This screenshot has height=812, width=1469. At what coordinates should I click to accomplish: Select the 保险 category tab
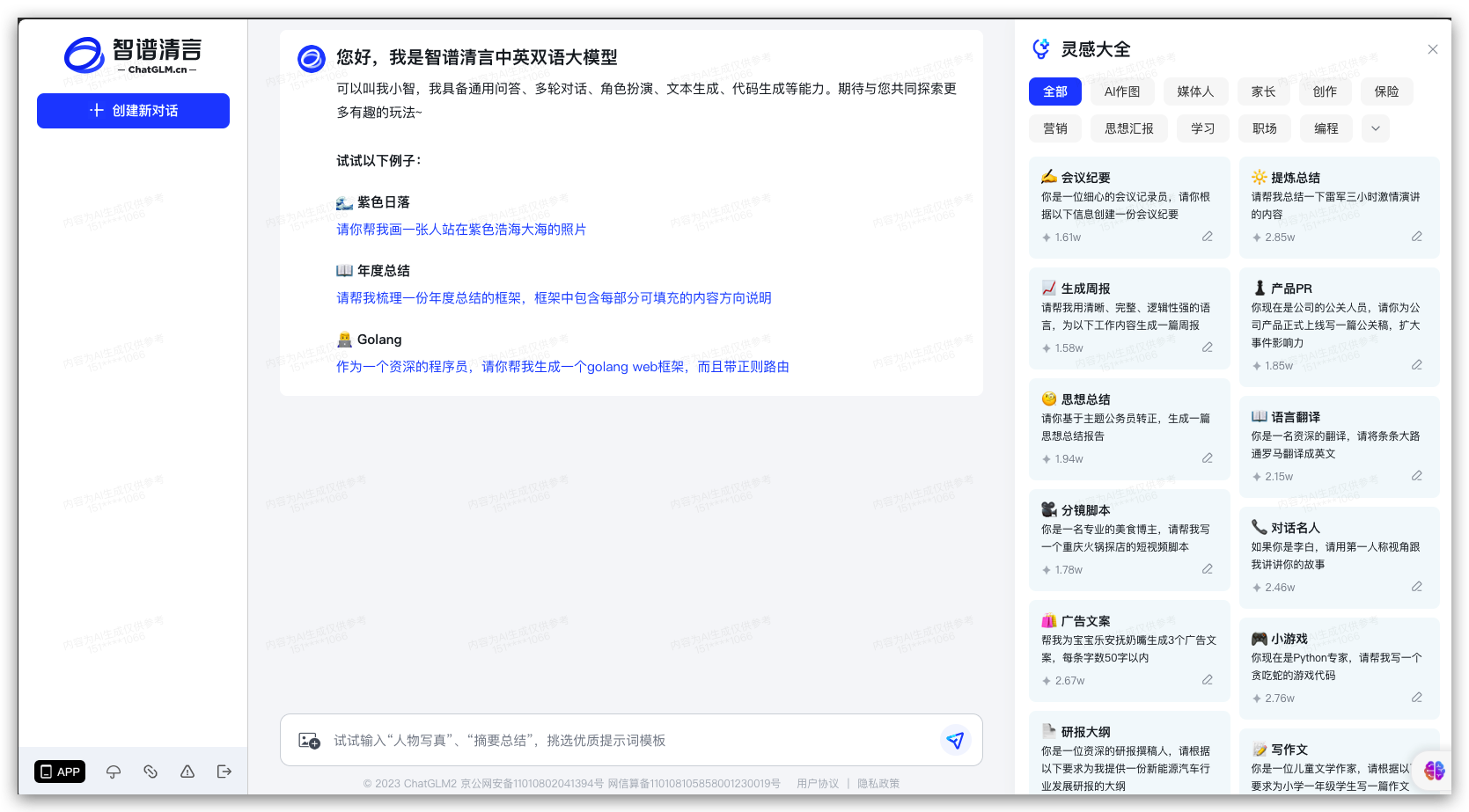[x=1386, y=91]
